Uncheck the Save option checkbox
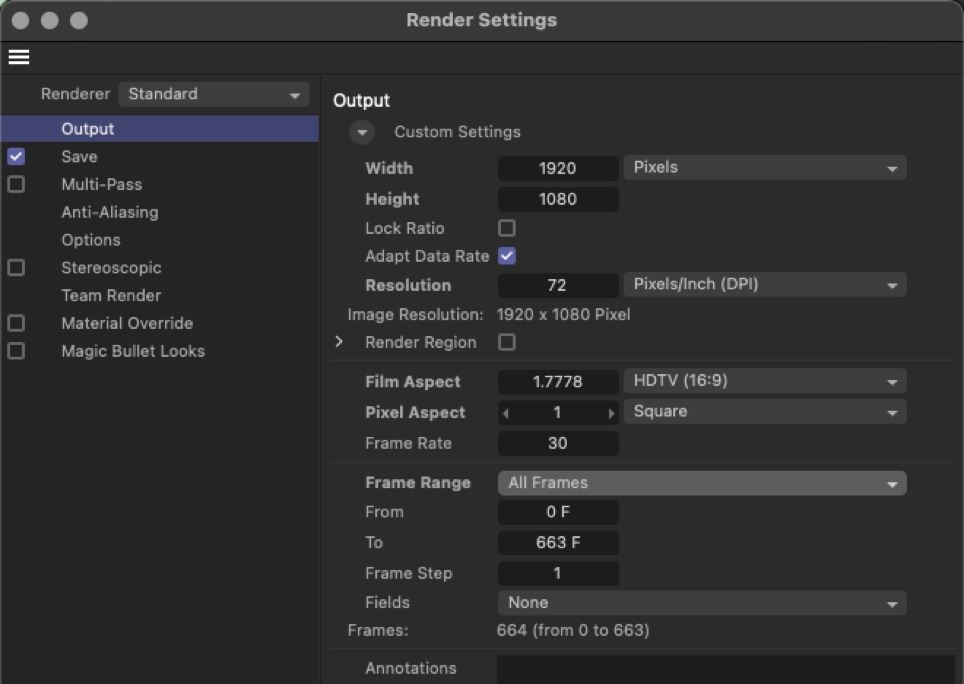The height and width of the screenshot is (684, 964). [16, 157]
